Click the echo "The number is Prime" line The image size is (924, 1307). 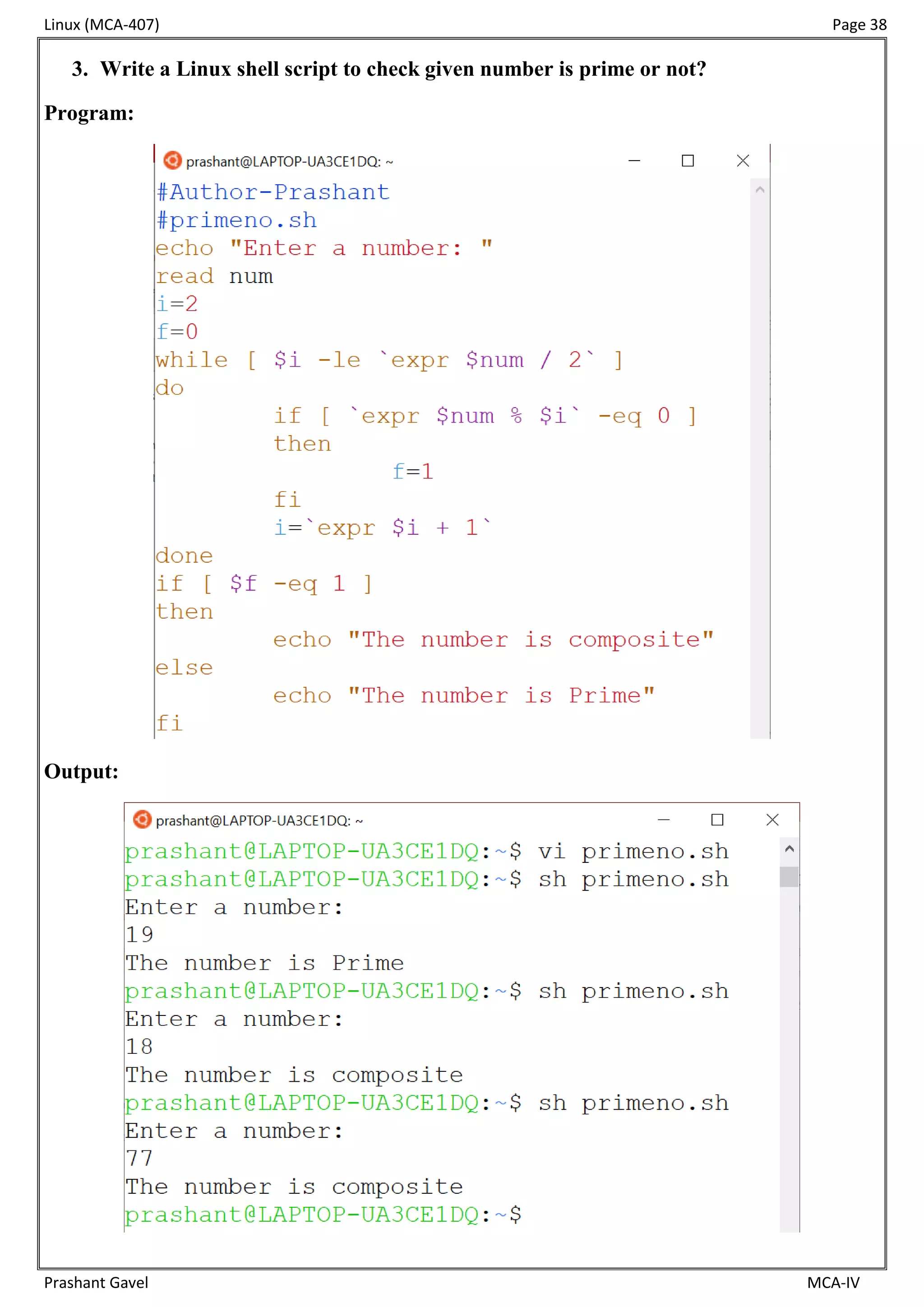[464, 695]
